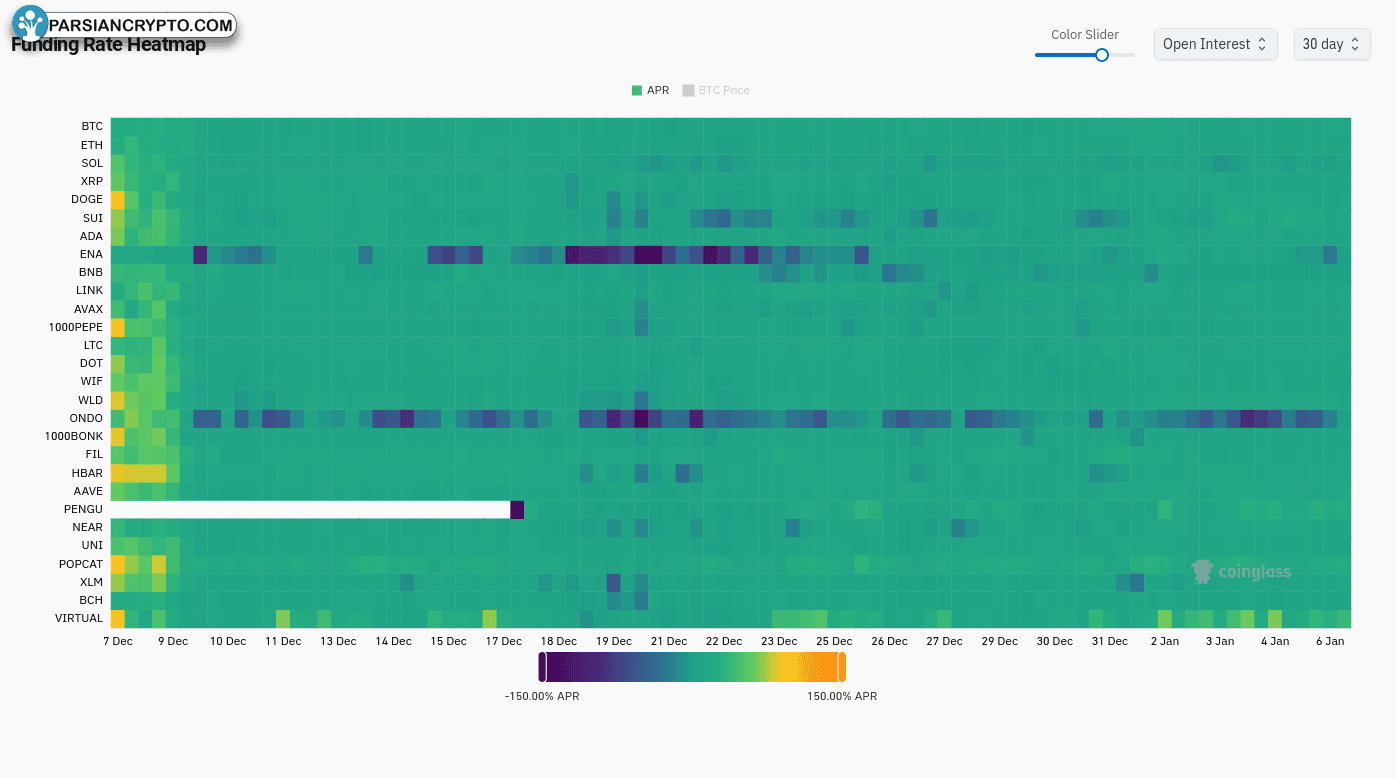
Task: Click the XRP row label
Action: 92,181
